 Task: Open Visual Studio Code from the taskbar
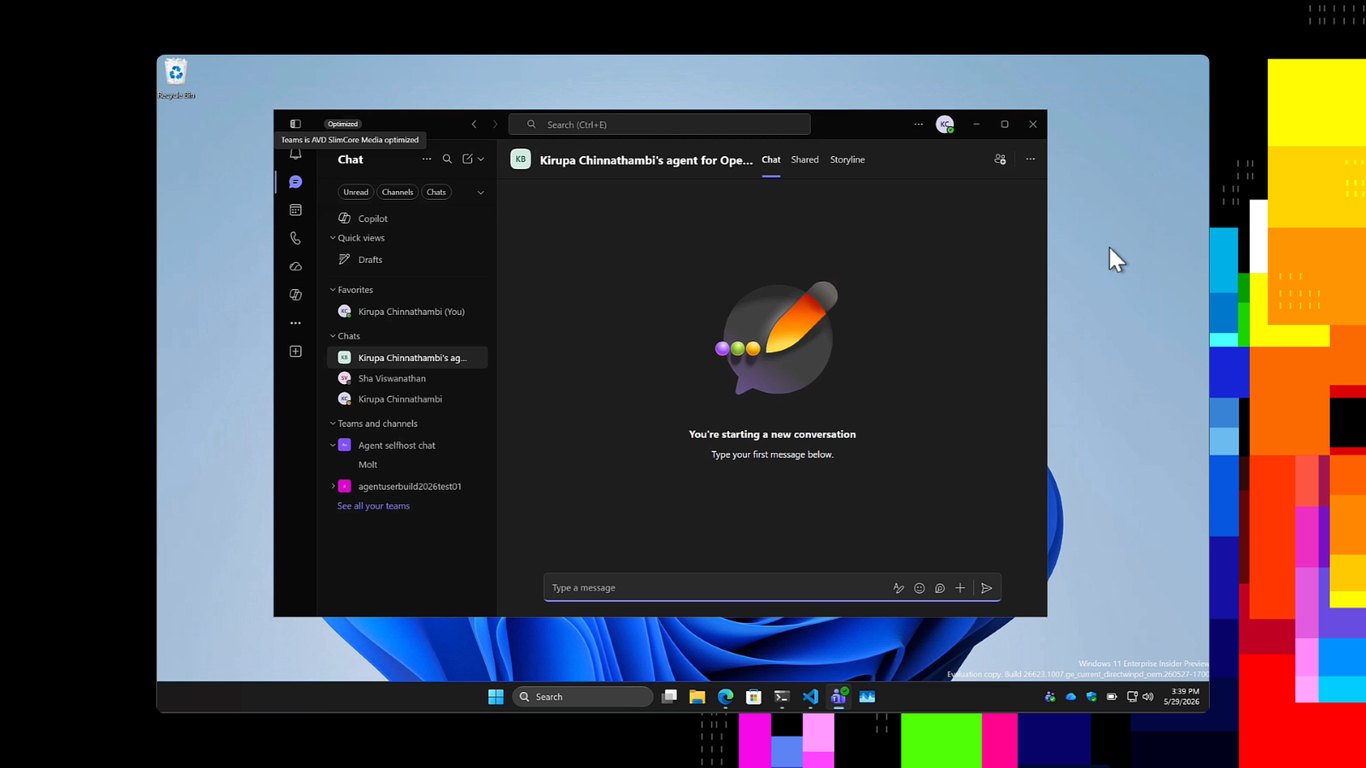pos(810,697)
